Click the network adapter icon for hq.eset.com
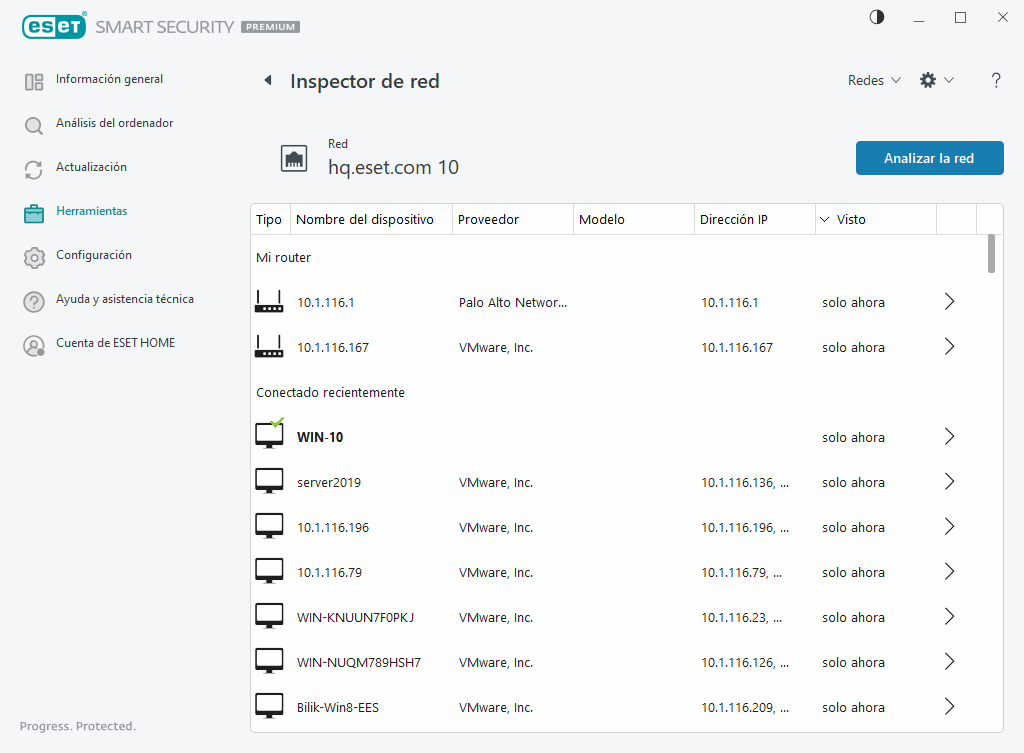The height and width of the screenshot is (753, 1024). (294, 158)
